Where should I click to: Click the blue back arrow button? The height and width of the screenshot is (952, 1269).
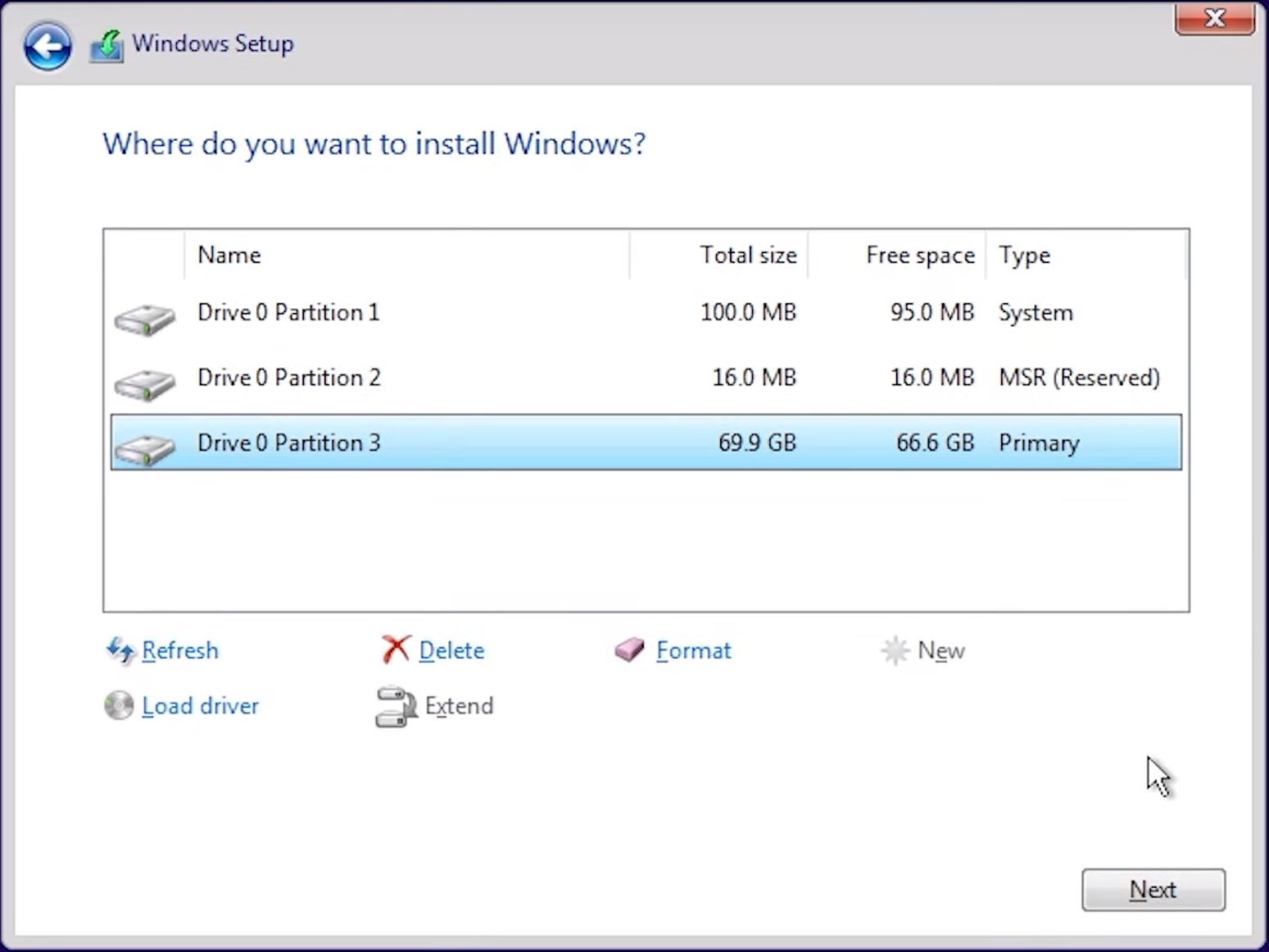pos(48,46)
